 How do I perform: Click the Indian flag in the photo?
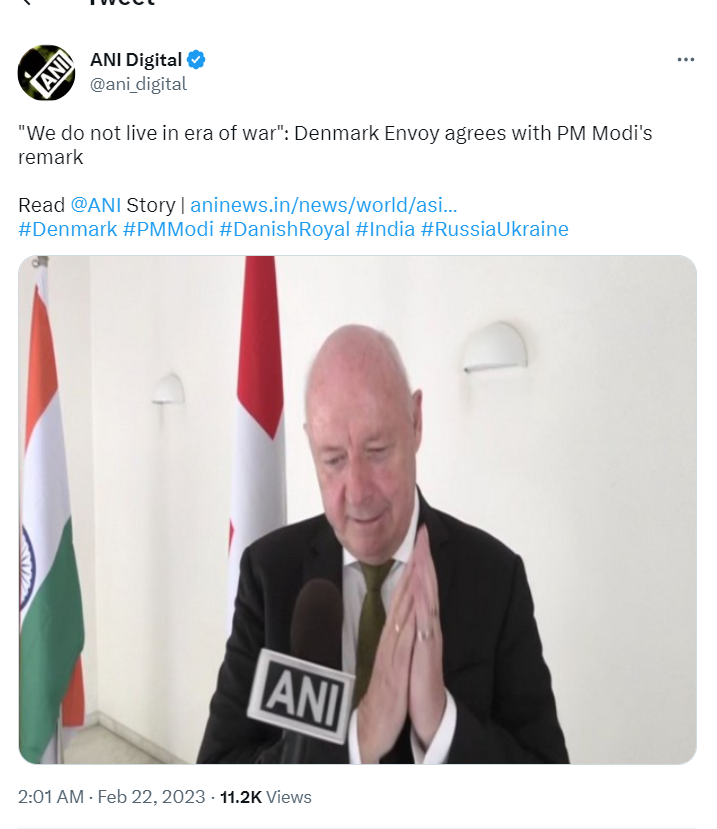click(49, 523)
